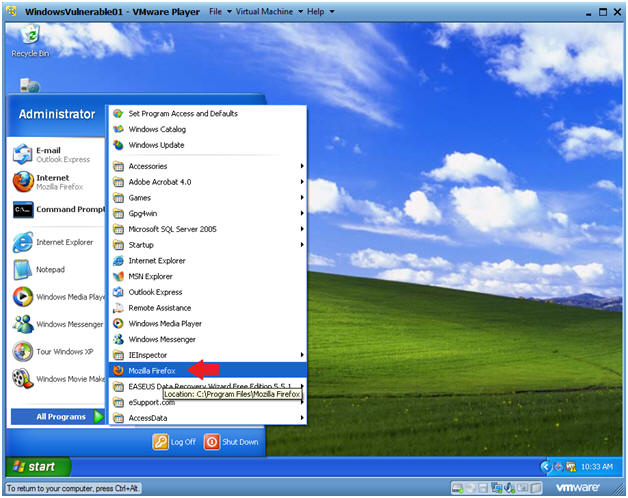Open the VMware Help dropdown menu

coord(320,12)
